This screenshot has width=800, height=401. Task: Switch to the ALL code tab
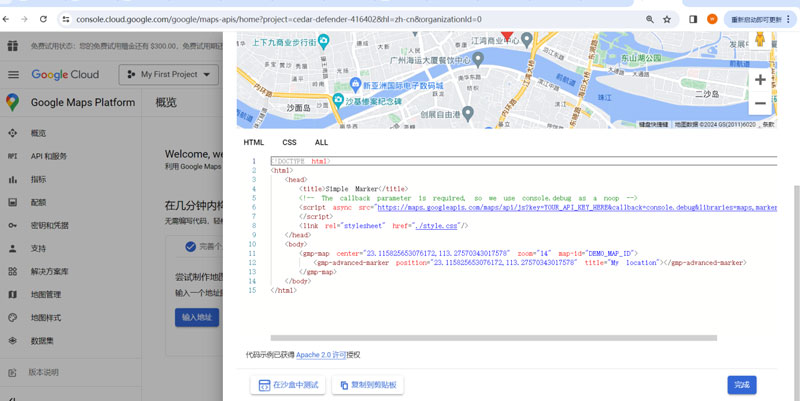tap(321, 143)
